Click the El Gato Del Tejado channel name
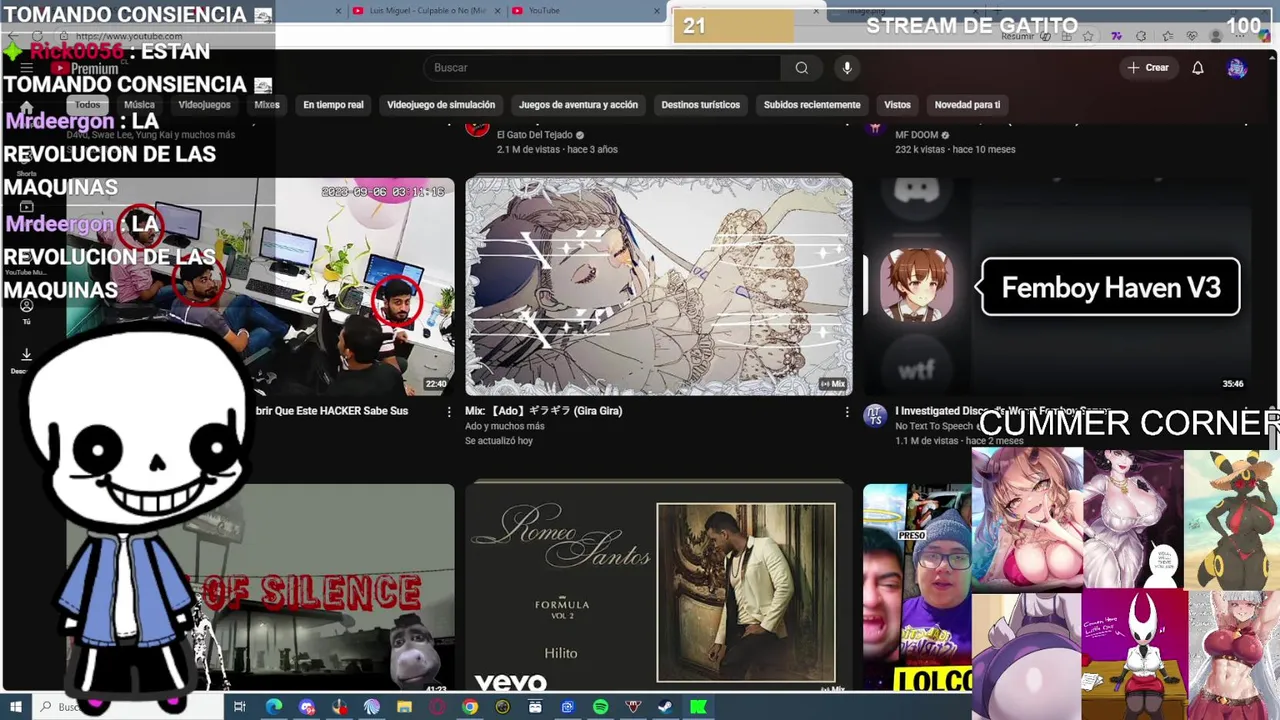The height and width of the screenshot is (720, 1280). [x=536, y=135]
